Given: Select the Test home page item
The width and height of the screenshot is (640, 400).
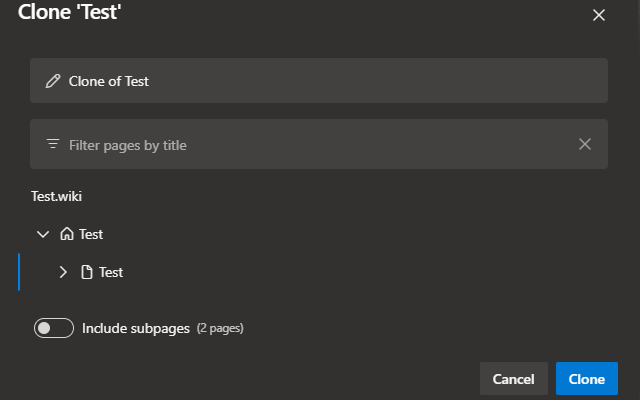Looking at the screenshot, I should coord(91,234).
